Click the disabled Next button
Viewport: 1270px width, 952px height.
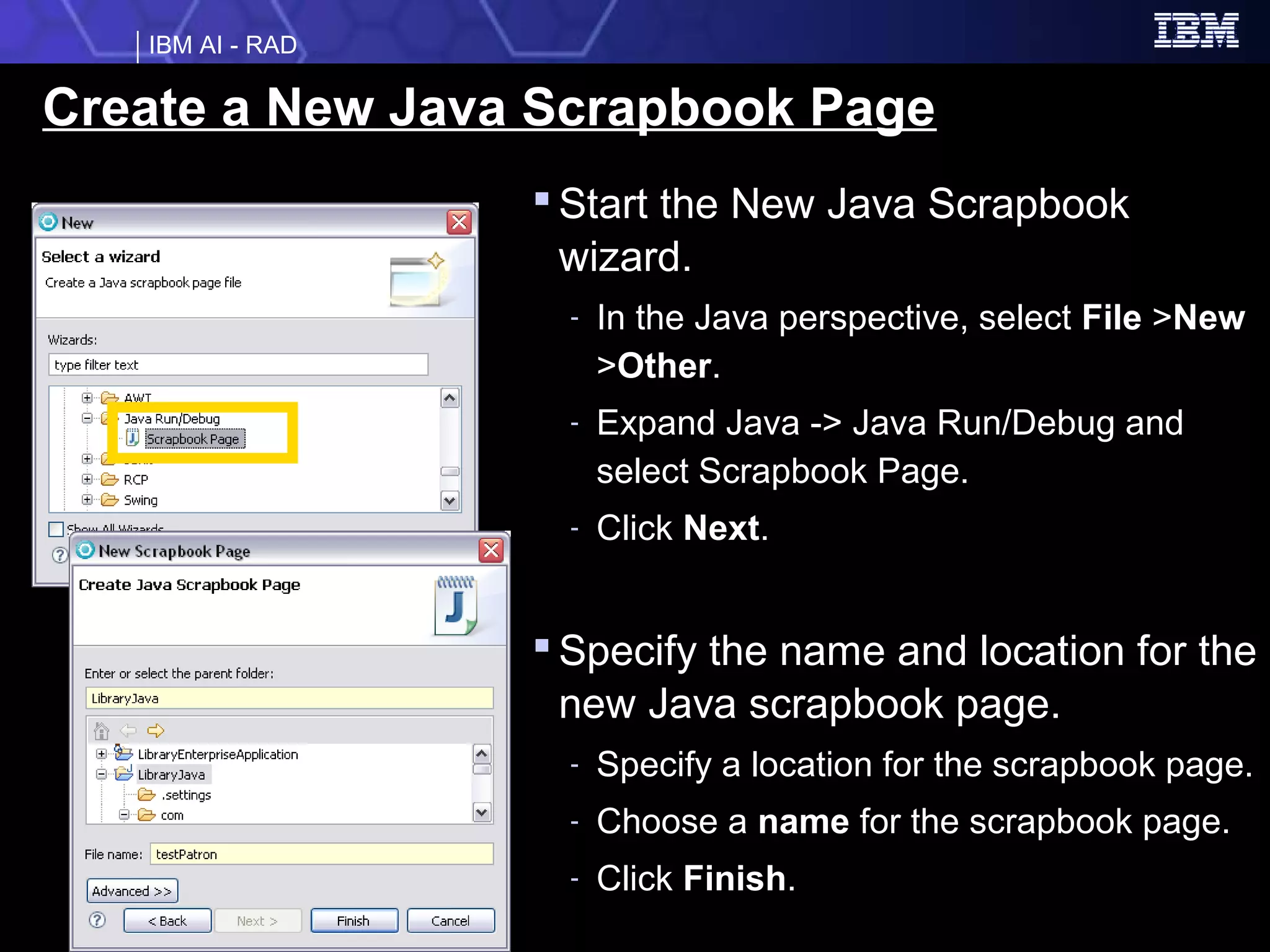tap(257, 920)
